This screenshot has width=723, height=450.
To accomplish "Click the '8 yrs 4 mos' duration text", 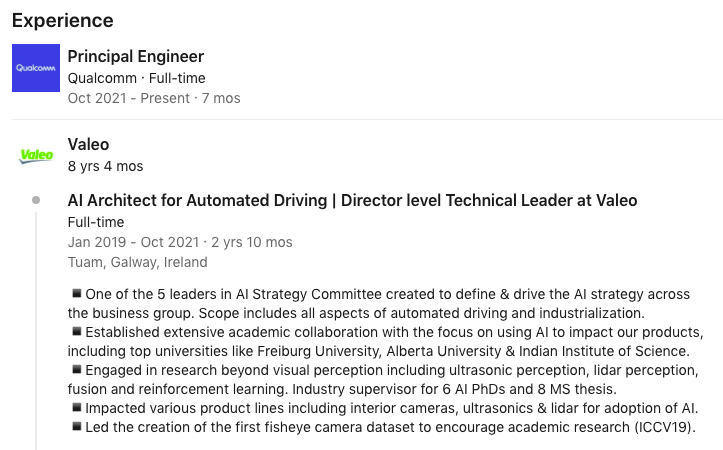I will pos(106,166).
